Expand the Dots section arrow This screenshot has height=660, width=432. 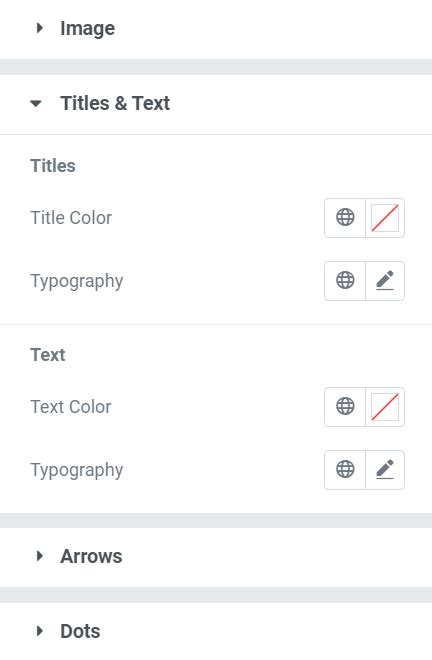40,631
